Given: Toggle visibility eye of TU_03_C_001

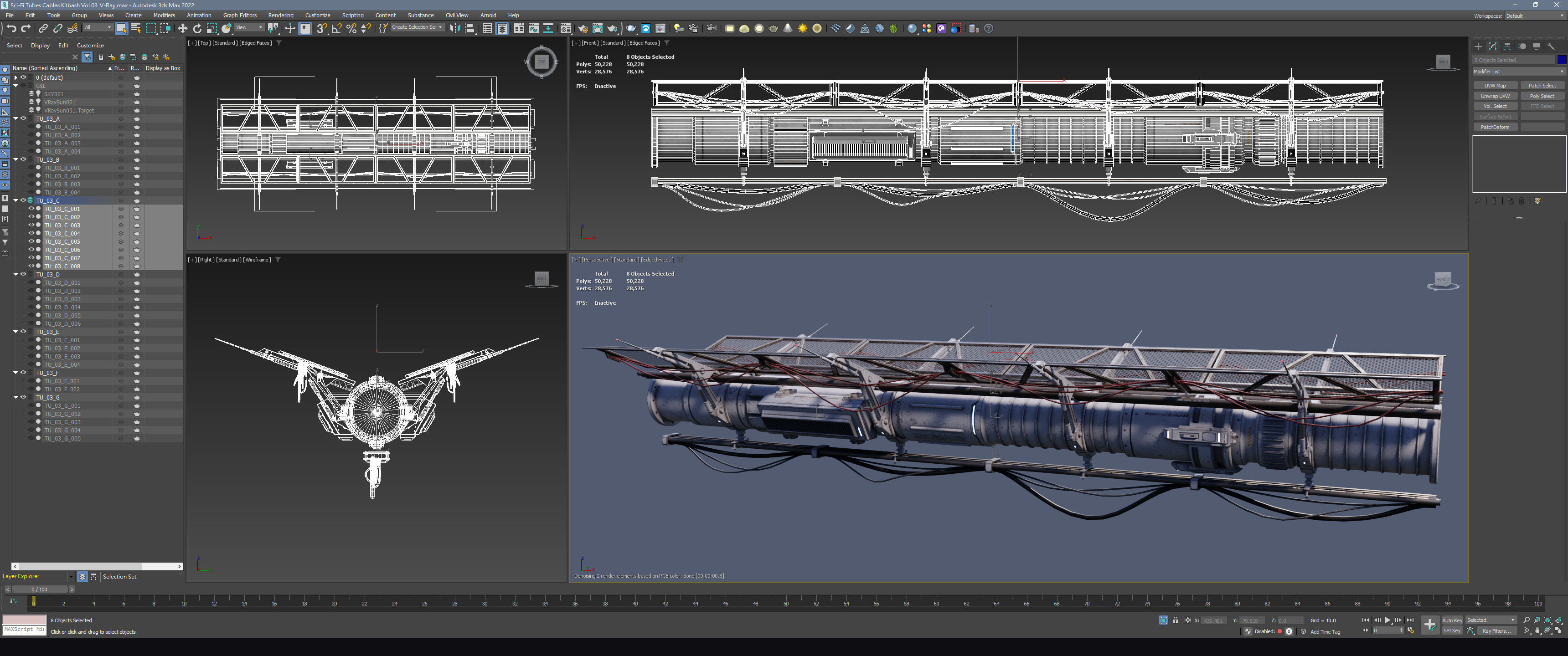Looking at the screenshot, I should pyautogui.click(x=31, y=209).
